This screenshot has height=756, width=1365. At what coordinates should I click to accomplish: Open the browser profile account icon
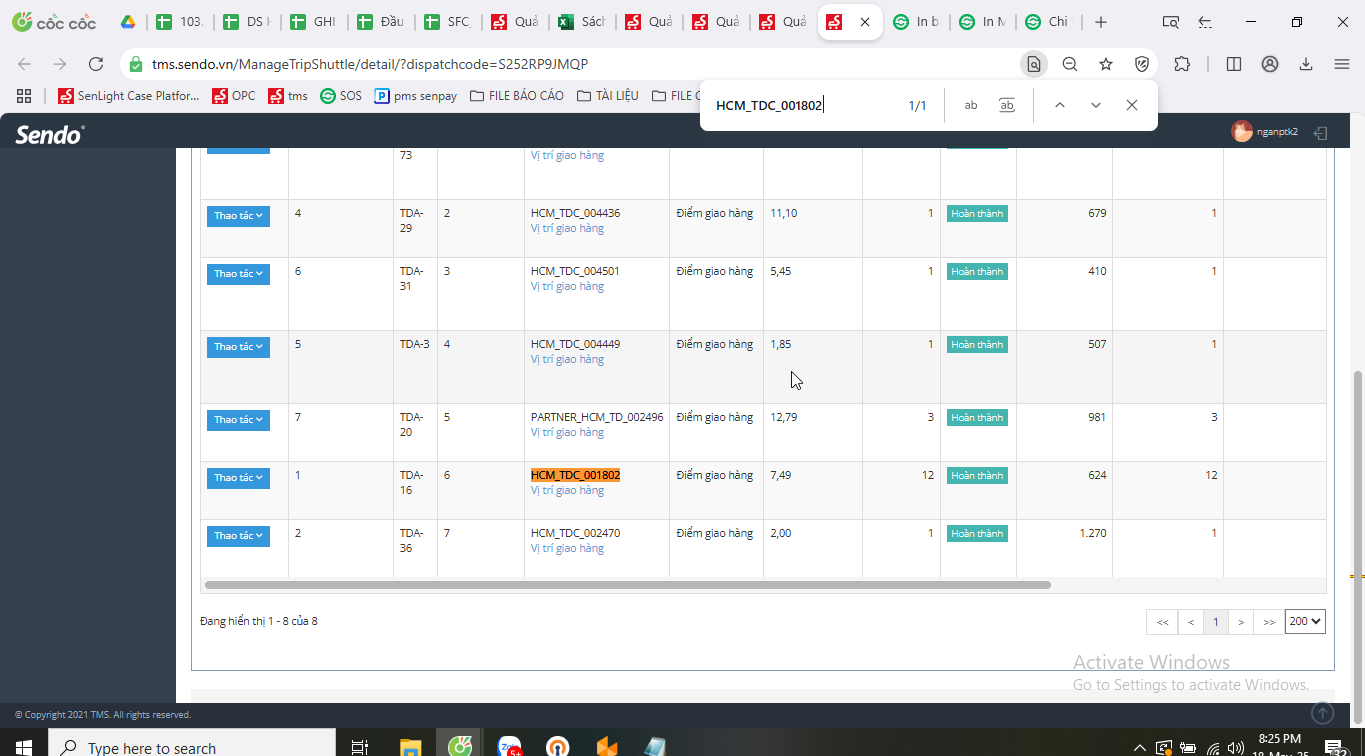pos(1270,64)
